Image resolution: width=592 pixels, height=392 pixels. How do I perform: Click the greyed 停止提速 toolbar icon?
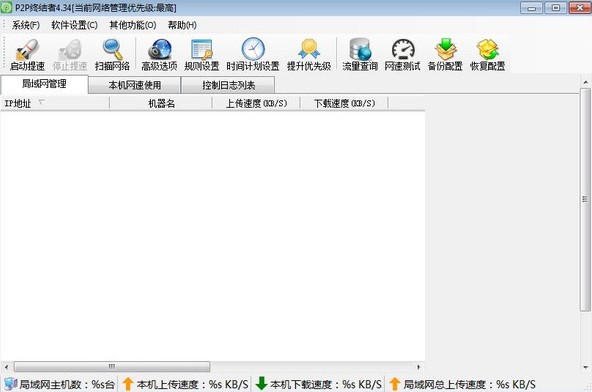coord(70,49)
